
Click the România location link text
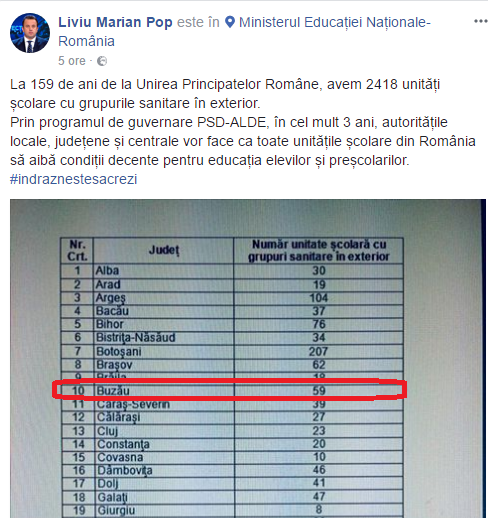(x=86, y=41)
